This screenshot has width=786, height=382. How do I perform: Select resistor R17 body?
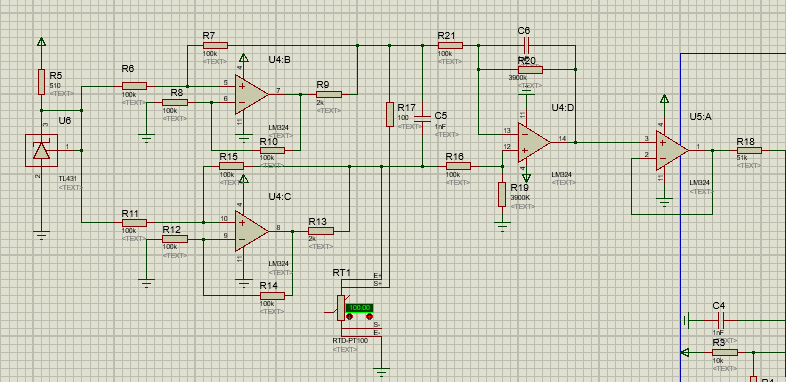[x=389, y=114]
